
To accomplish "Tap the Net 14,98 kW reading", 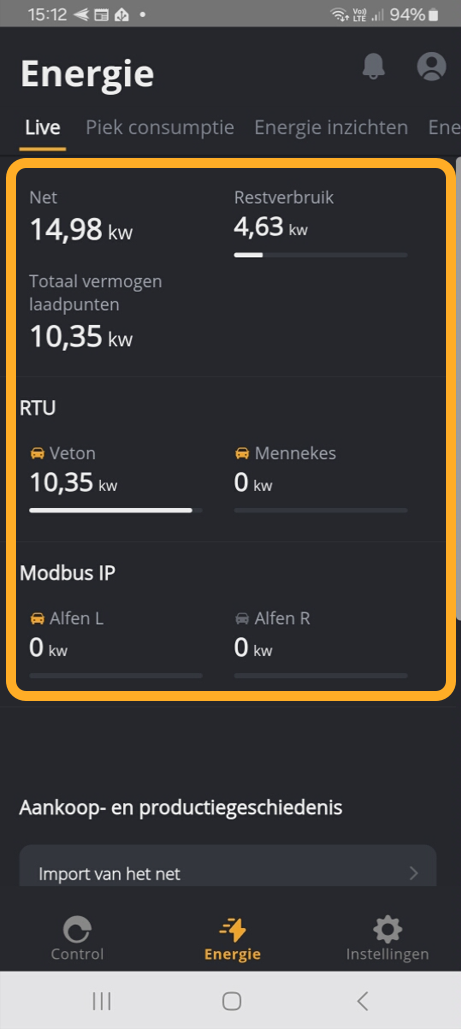I will tap(81, 230).
